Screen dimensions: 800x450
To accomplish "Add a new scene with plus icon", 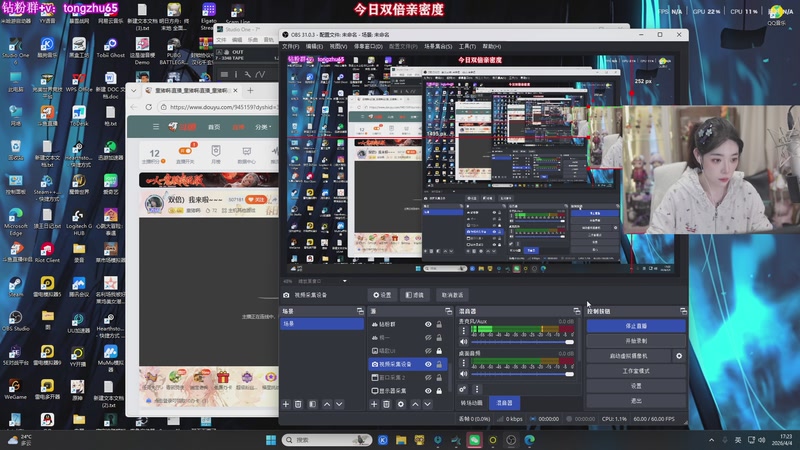I will (286, 404).
